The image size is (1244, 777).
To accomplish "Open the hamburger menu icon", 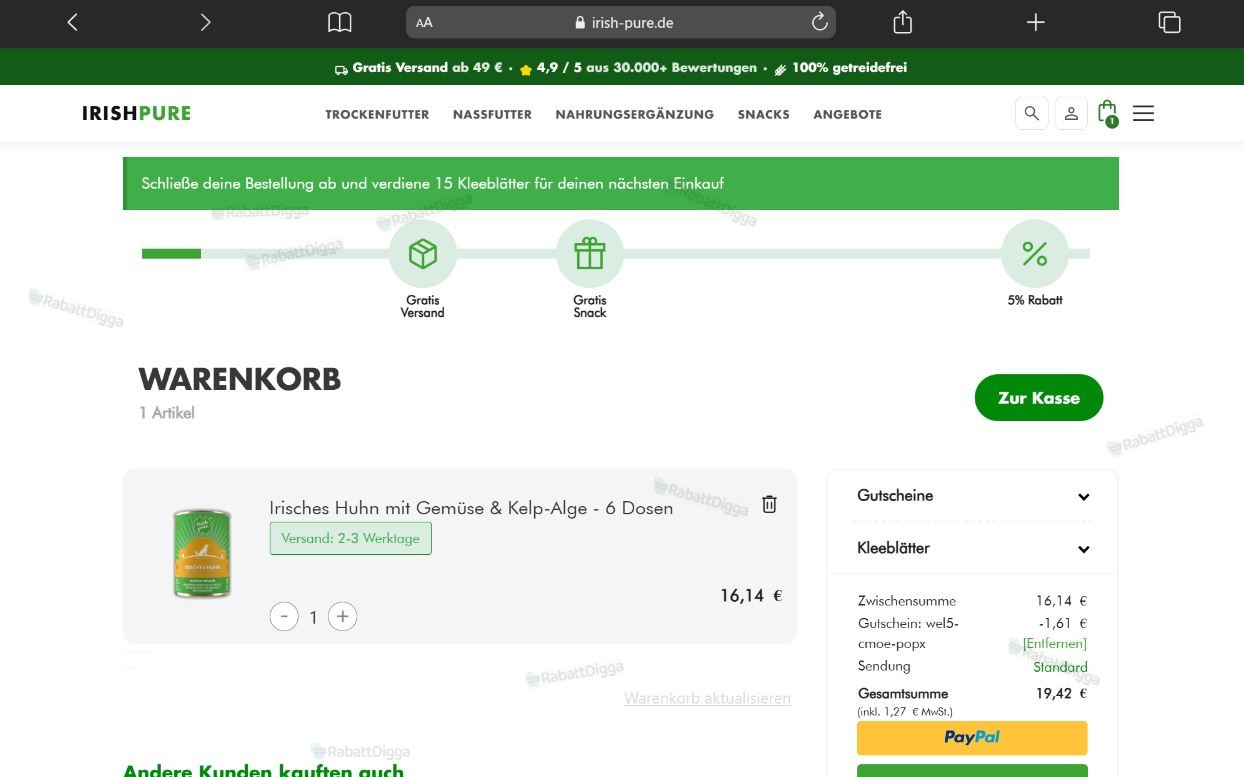I will pyautogui.click(x=1143, y=113).
